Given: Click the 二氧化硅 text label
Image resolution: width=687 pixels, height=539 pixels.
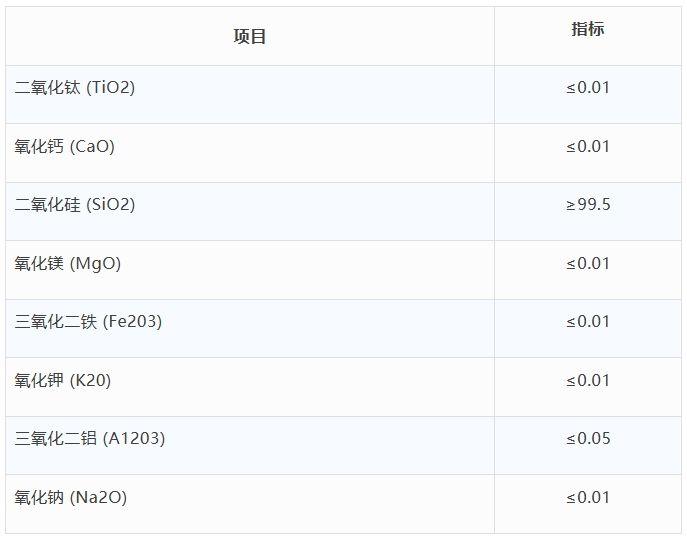Looking at the screenshot, I should [47, 205].
